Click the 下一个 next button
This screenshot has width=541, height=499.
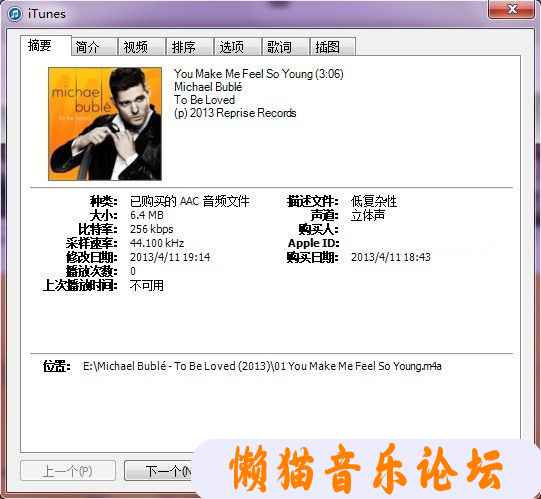pyautogui.click(x=159, y=471)
